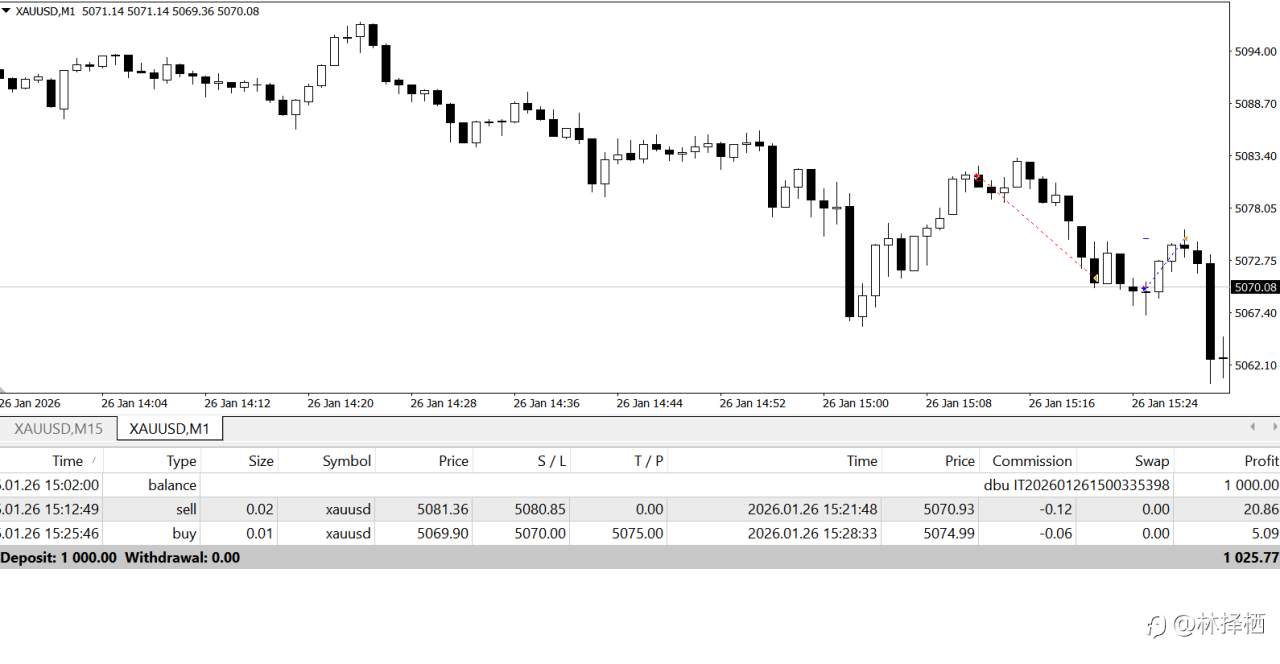
Task: Click the 26 Jan 14:20 time axis label
Action: coord(340,404)
